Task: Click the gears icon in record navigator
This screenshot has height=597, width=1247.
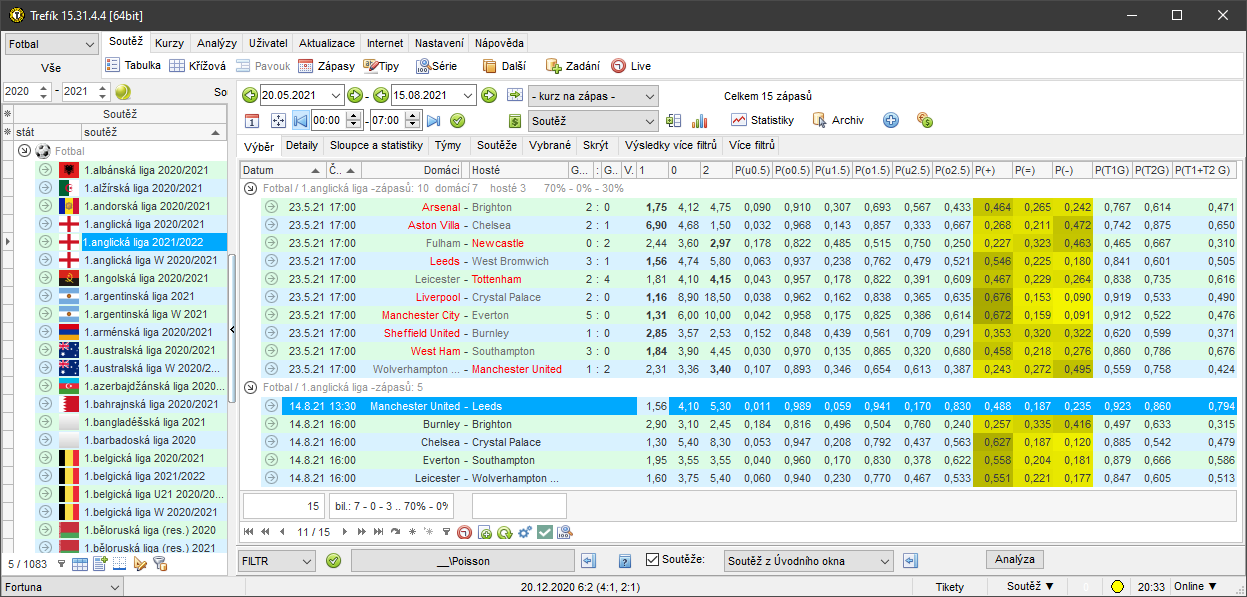Action: point(525,532)
